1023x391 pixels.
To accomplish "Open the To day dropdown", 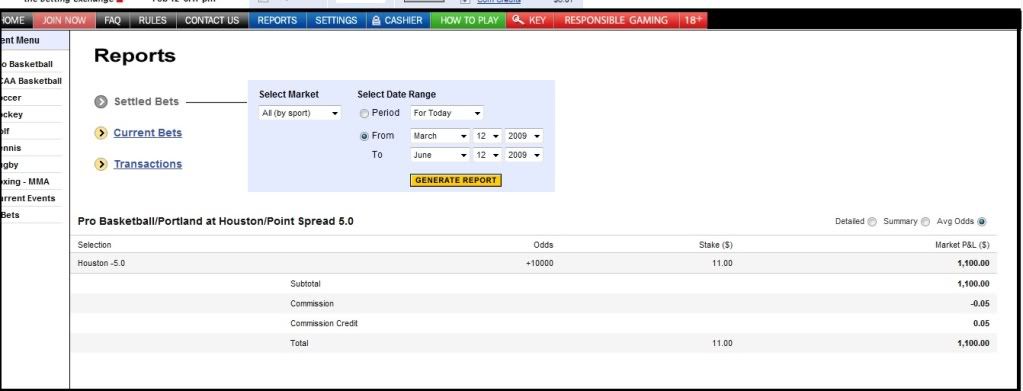I will click(x=487, y=155).
